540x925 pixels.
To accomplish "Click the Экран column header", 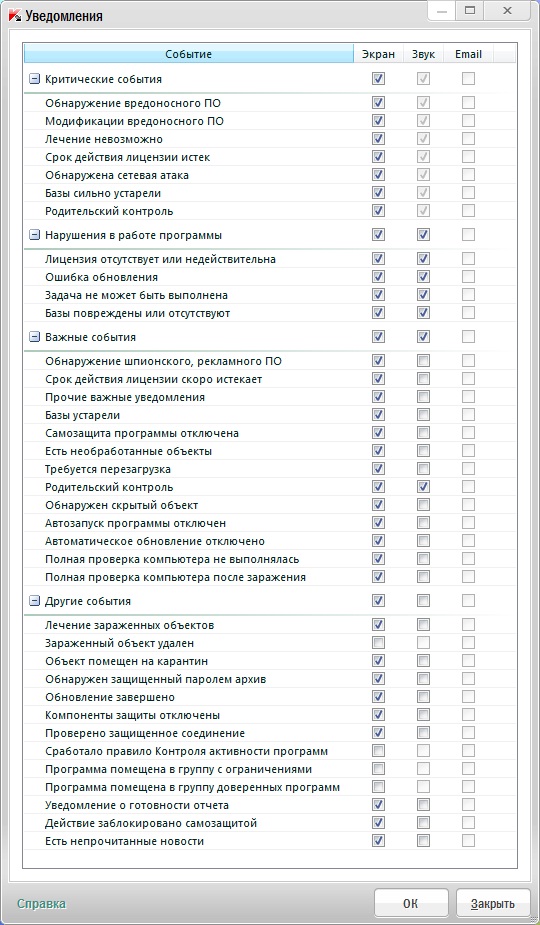I will (378, 54).
